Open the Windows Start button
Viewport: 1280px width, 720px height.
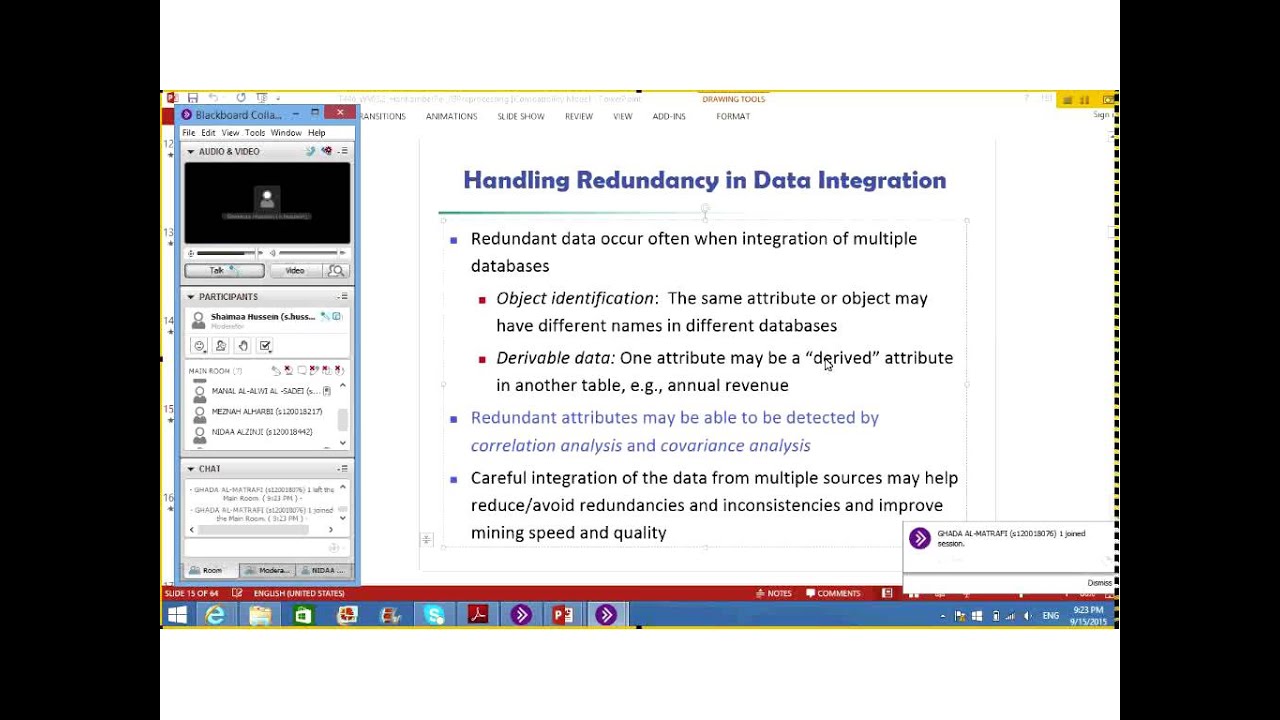coord(177,616)
